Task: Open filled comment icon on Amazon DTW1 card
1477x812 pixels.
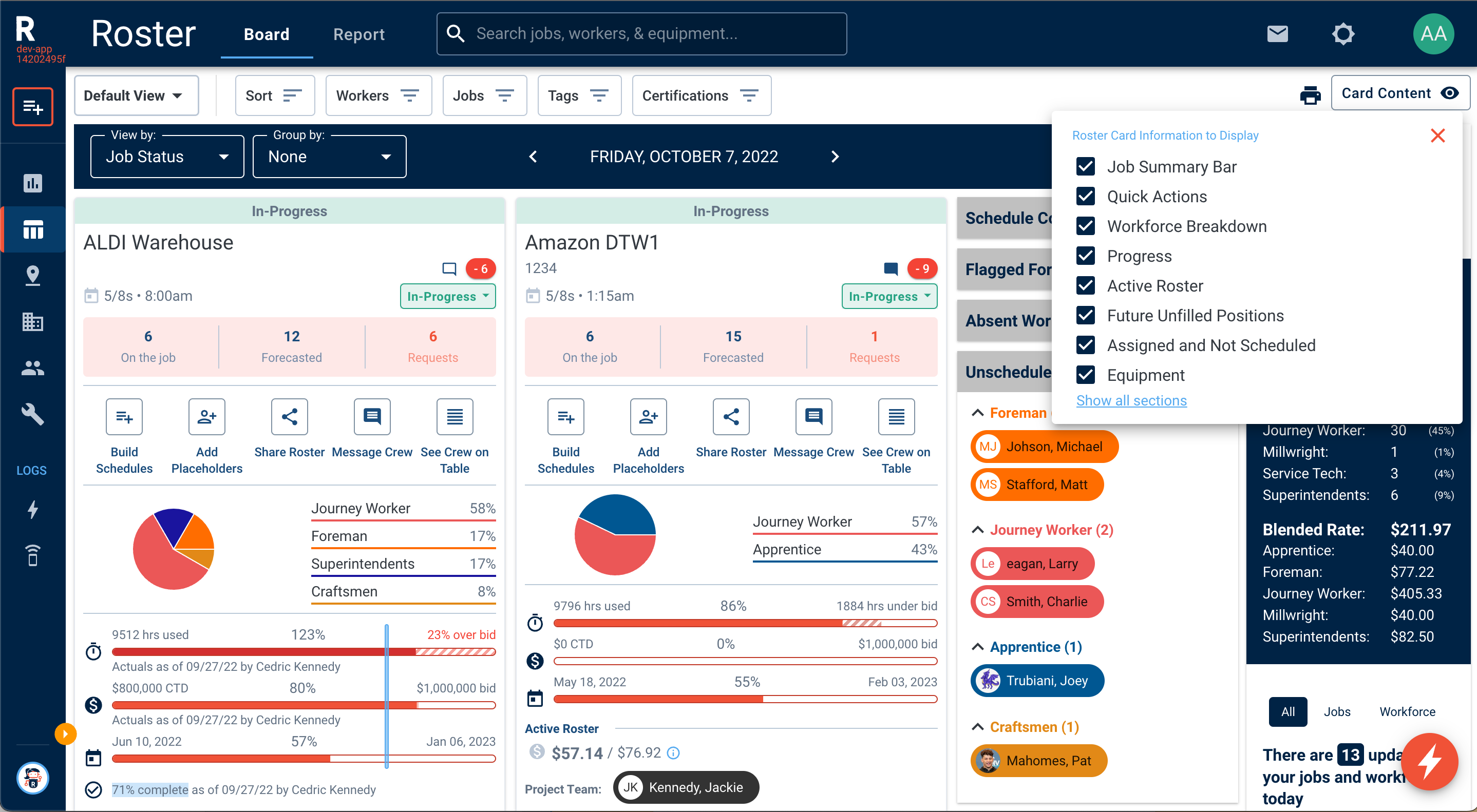Action: tap(891, 268)
